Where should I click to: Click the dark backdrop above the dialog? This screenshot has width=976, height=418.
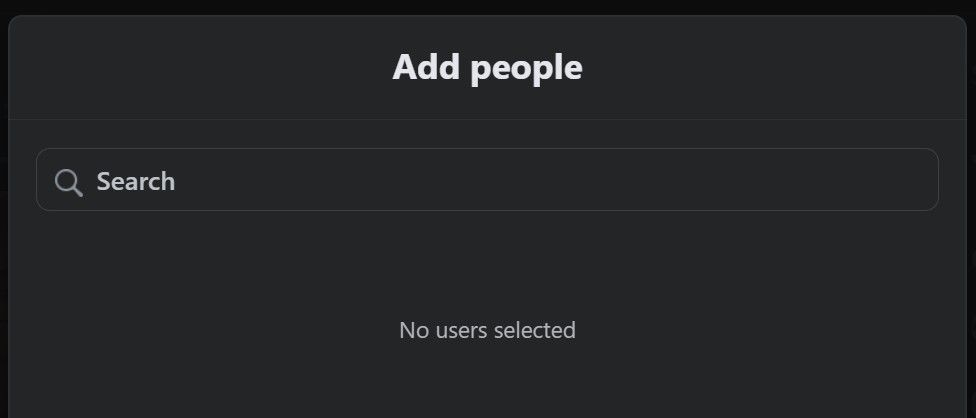point(487,6)
